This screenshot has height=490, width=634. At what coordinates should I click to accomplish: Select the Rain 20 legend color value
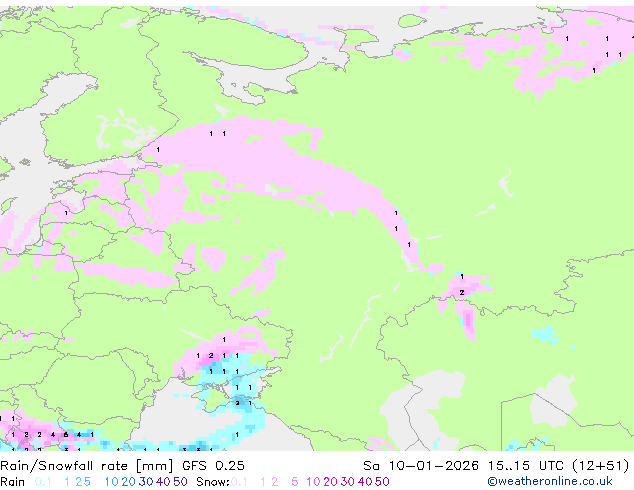128,482
